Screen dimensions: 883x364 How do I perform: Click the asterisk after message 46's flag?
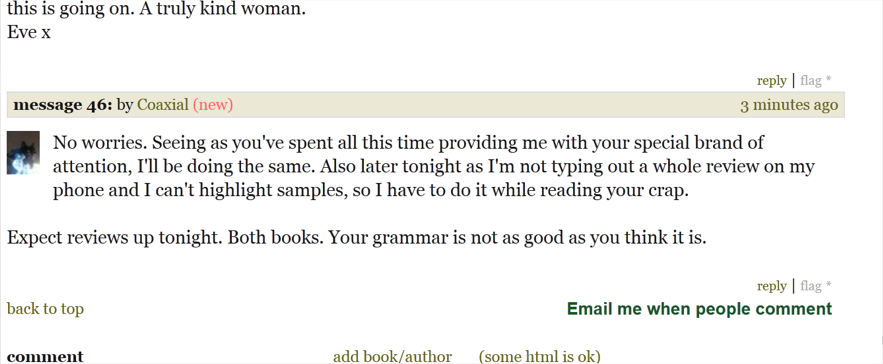tap(828, 285)
